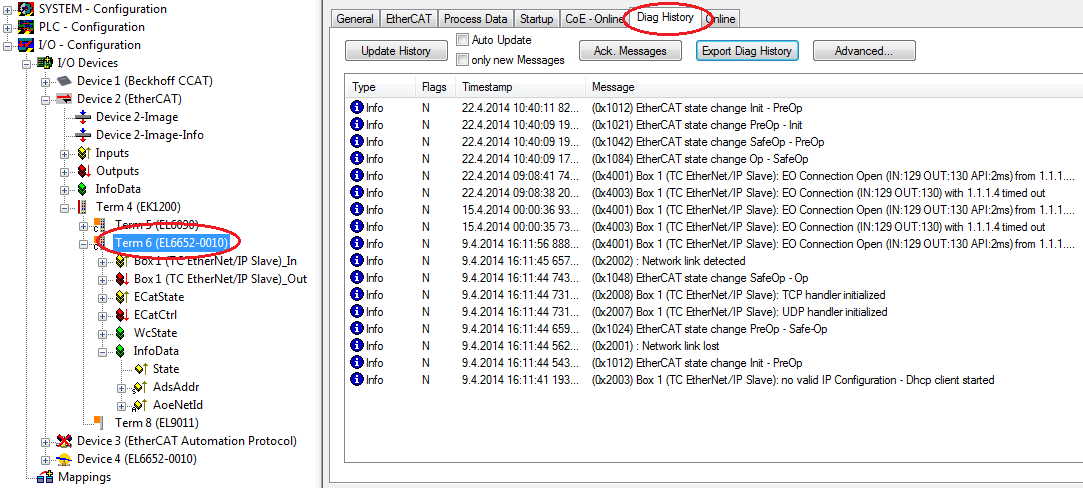Click the WcState green icon
Image resolution: width=1083 pixels, height=488 pixels.
pos(122,333)
